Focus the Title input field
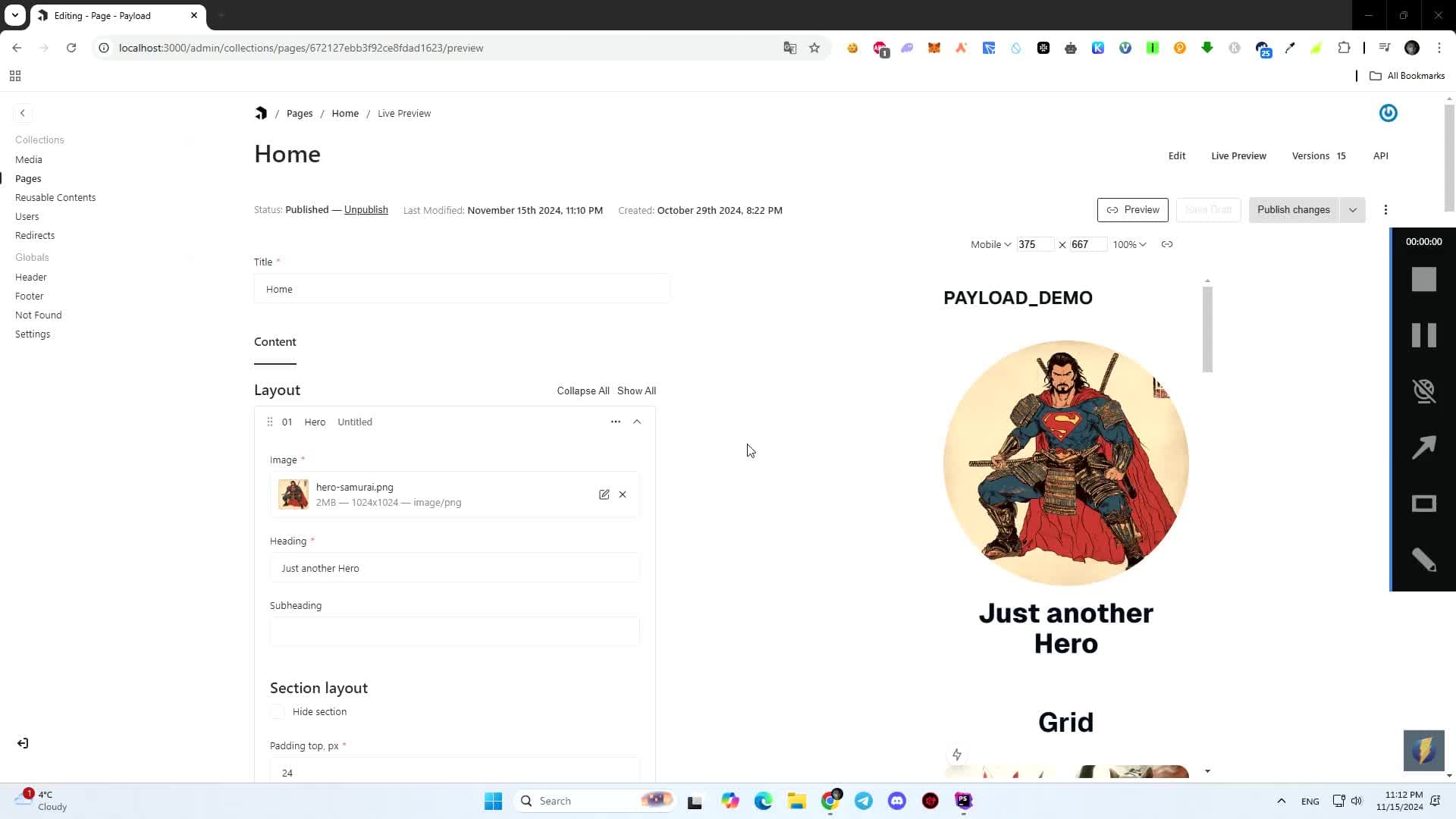 coord(462,289)
